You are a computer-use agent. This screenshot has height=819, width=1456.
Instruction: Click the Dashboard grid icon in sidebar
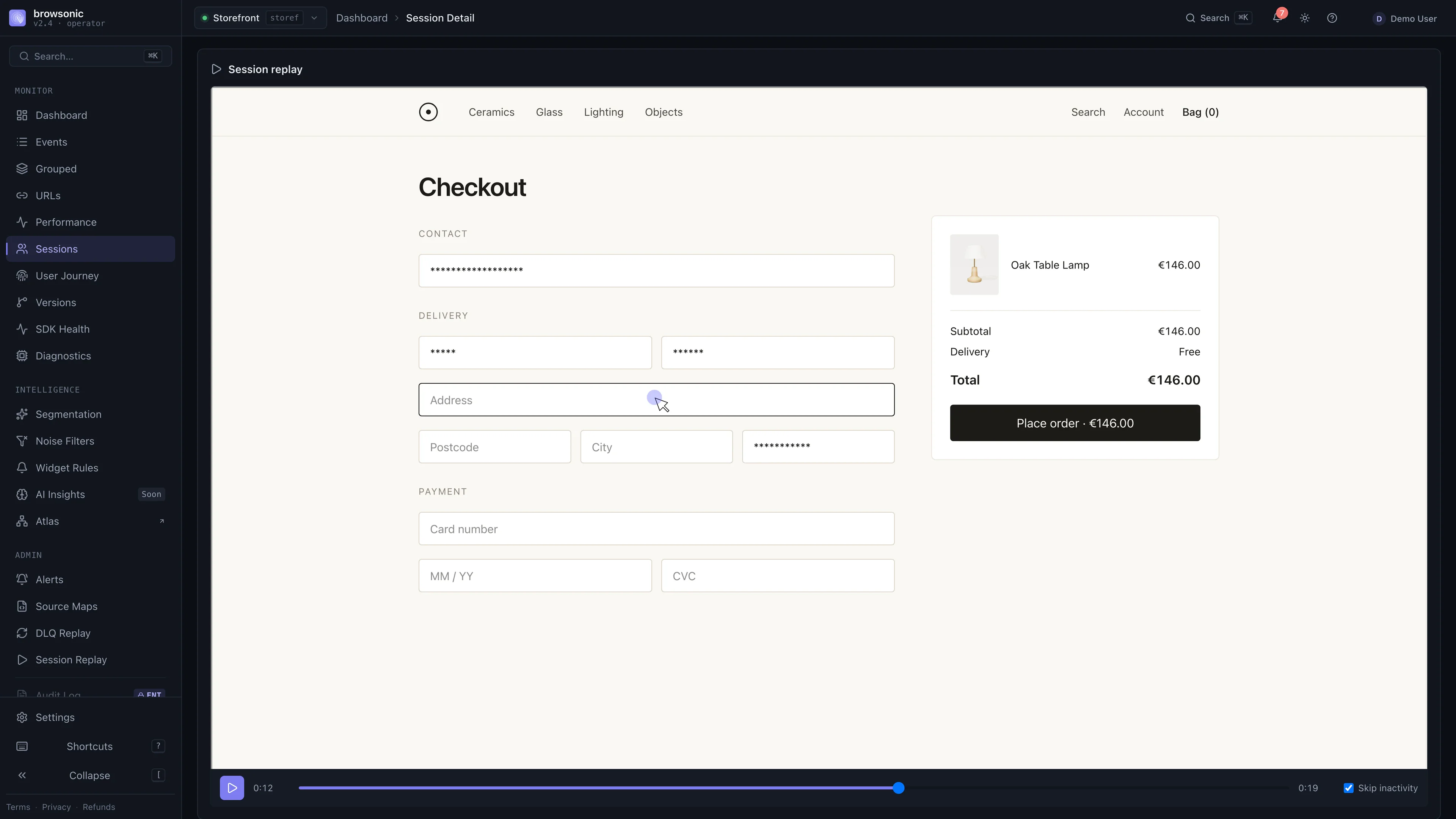pyautogui.click(x=22, y=115)
